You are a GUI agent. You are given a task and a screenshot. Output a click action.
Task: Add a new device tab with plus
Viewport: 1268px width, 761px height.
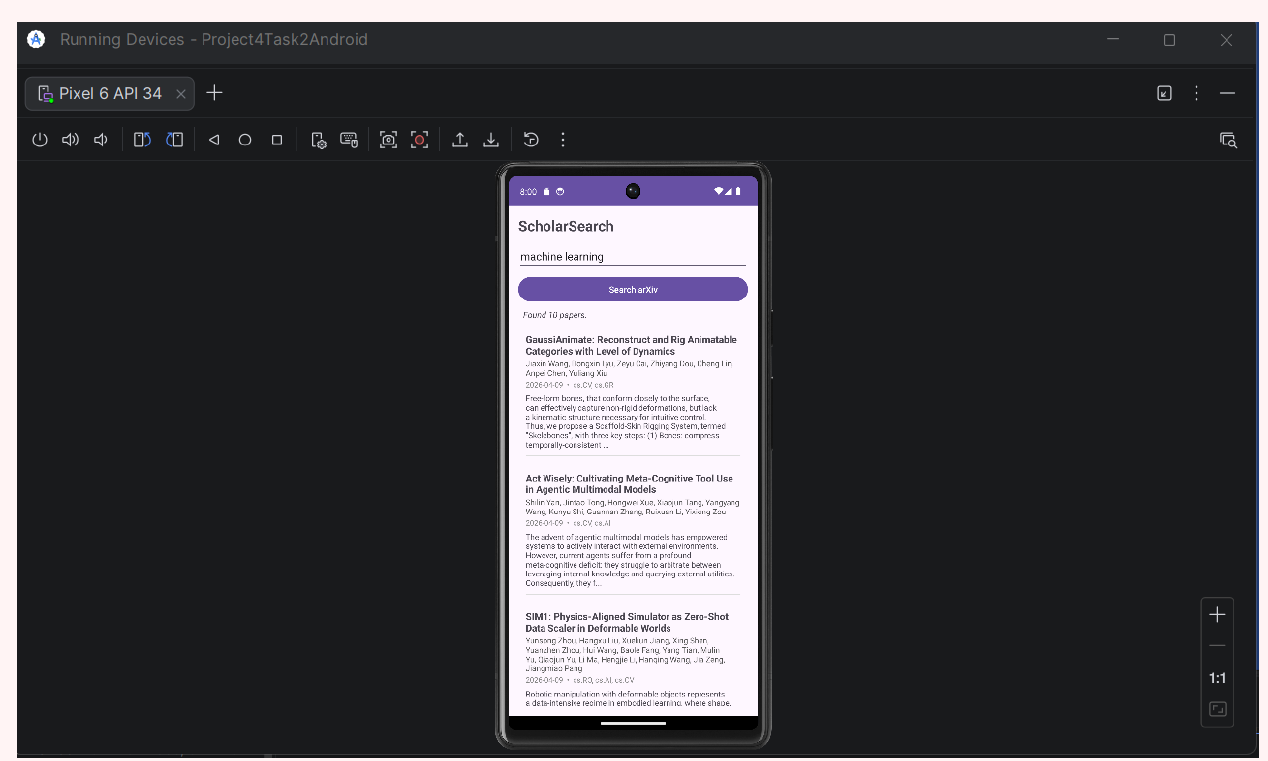pyautogui.click(x=214, y=93)
